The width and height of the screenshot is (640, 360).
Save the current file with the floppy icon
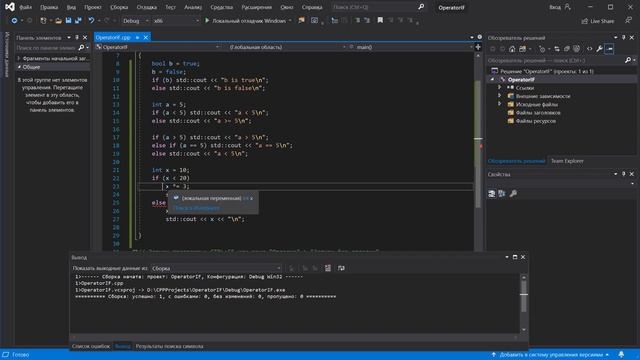(68, 20)
